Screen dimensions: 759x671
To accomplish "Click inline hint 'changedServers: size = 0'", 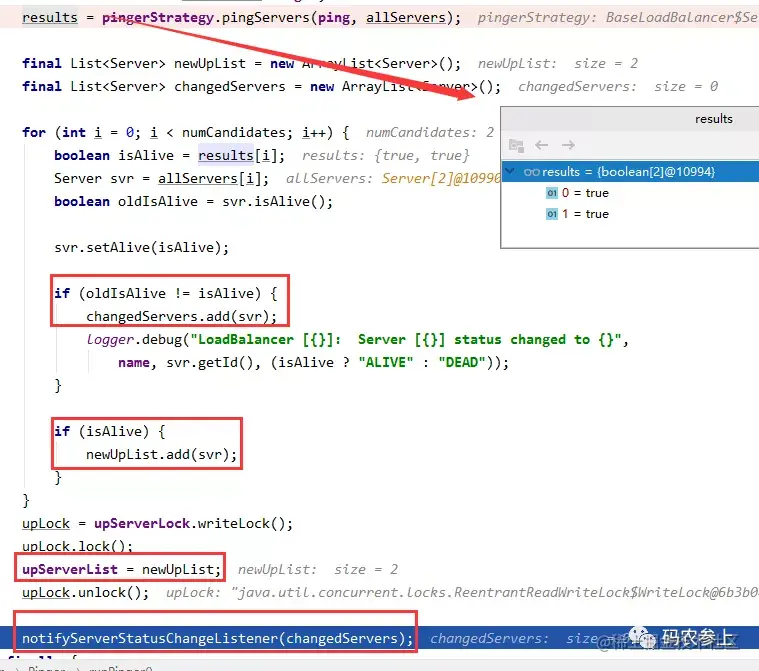I will [618, 87].
